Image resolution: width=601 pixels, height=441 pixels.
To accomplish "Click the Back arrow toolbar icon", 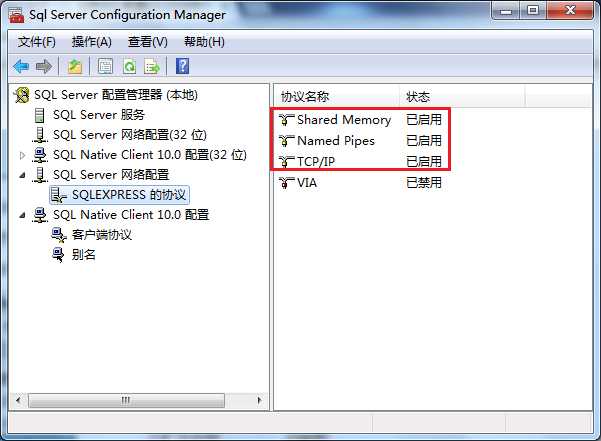I will [x=21, y=67].
